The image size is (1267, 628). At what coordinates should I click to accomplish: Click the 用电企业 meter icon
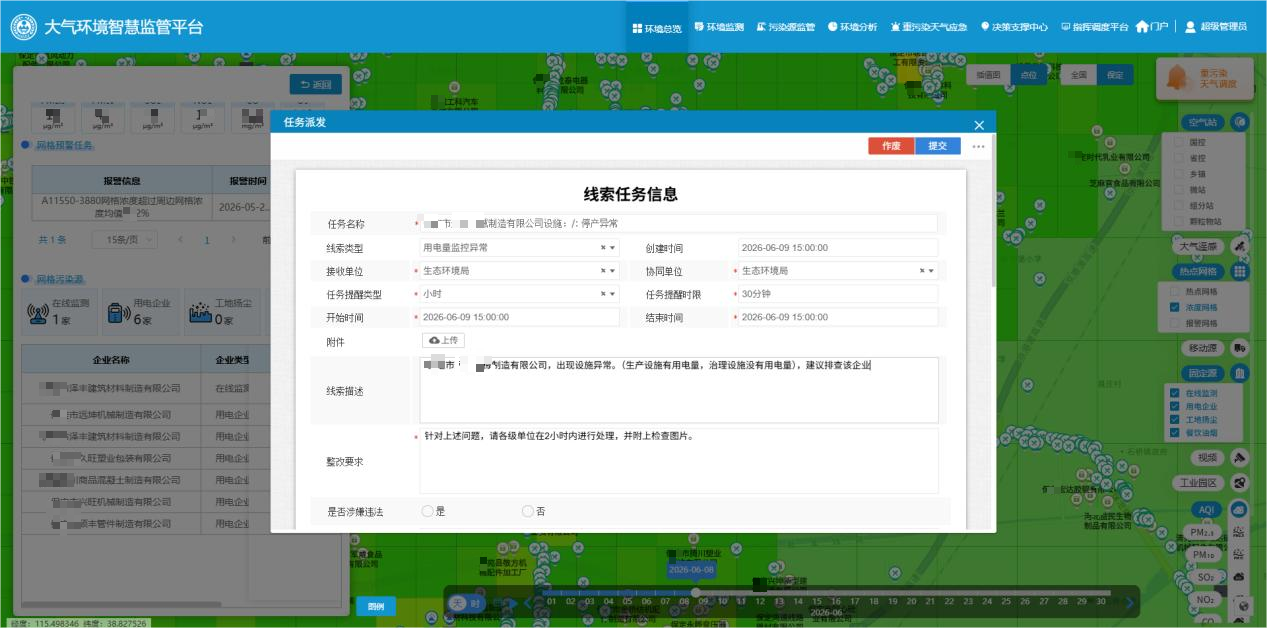point(118,311)
